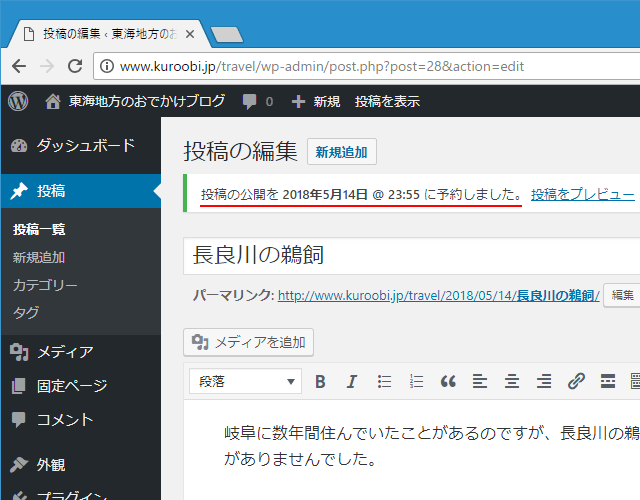Click the 投稿をプレビュー link

(x=582, y=194)
